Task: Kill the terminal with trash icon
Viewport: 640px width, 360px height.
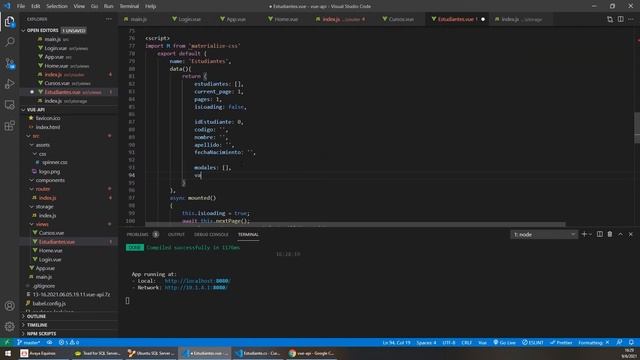Action: (610, 234)
